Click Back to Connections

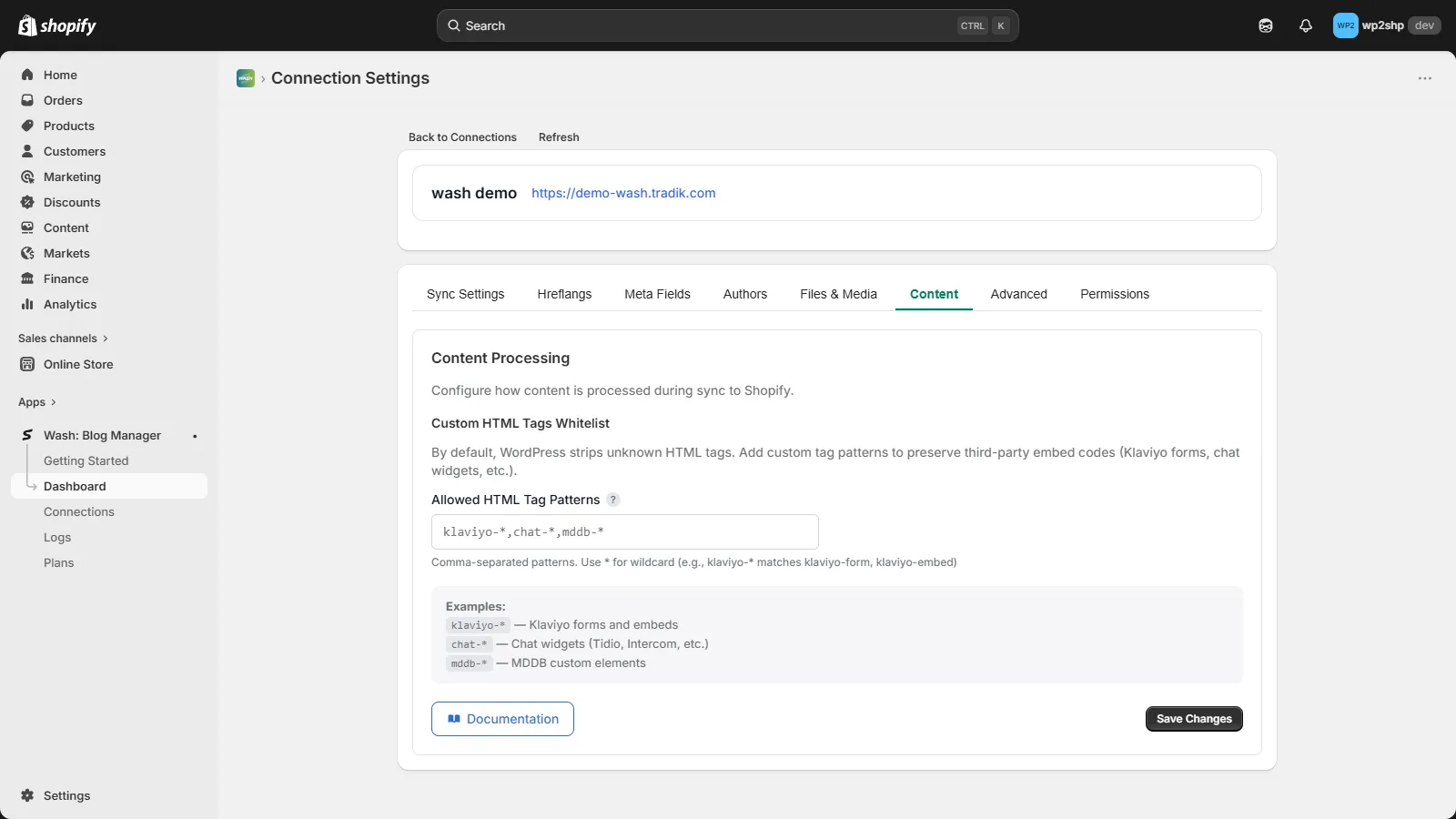pyautogui.click(x=462, y=137)
